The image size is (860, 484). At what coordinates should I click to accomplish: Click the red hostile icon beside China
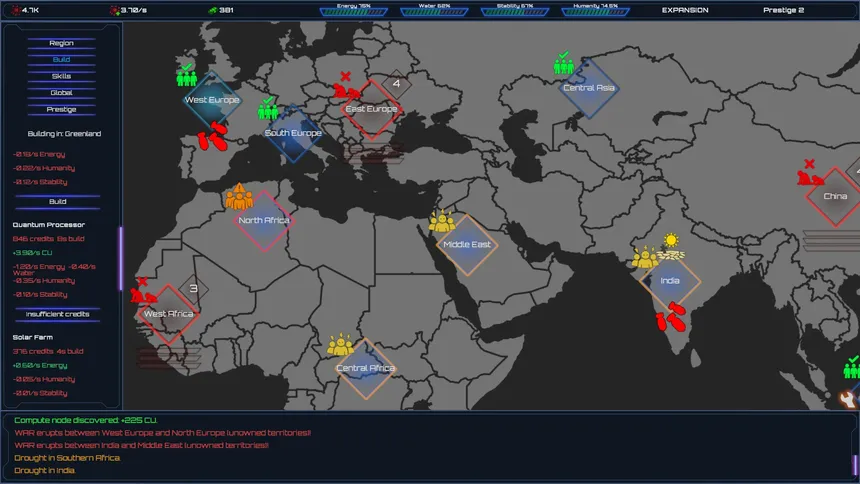coord(810,172)
